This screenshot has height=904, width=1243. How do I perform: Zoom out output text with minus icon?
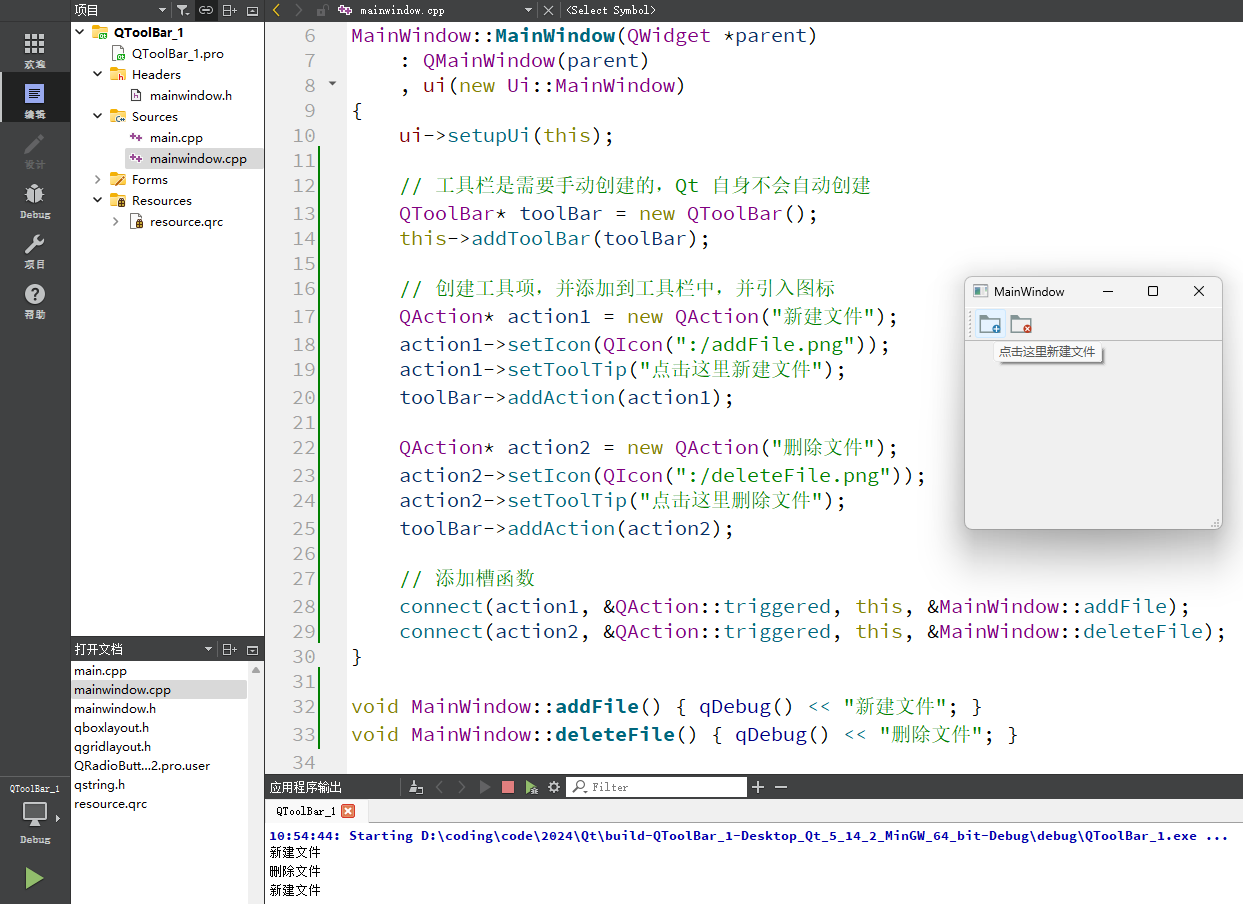[781, 787]
